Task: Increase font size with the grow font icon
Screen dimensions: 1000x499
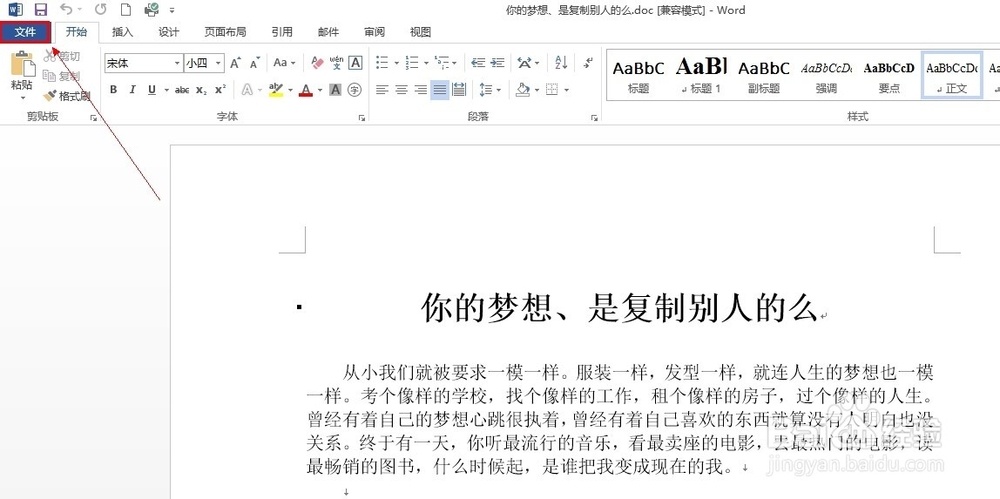Action: (x=235, y=63)
